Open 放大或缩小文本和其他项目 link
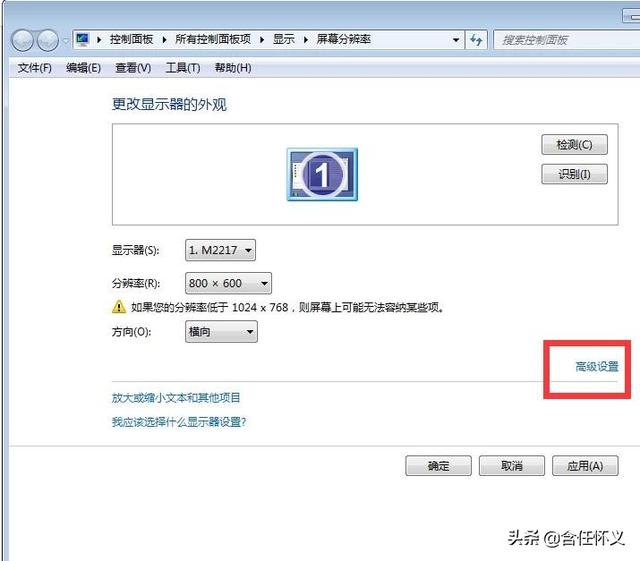The image size is (640, 561). [x=176, y=397]
